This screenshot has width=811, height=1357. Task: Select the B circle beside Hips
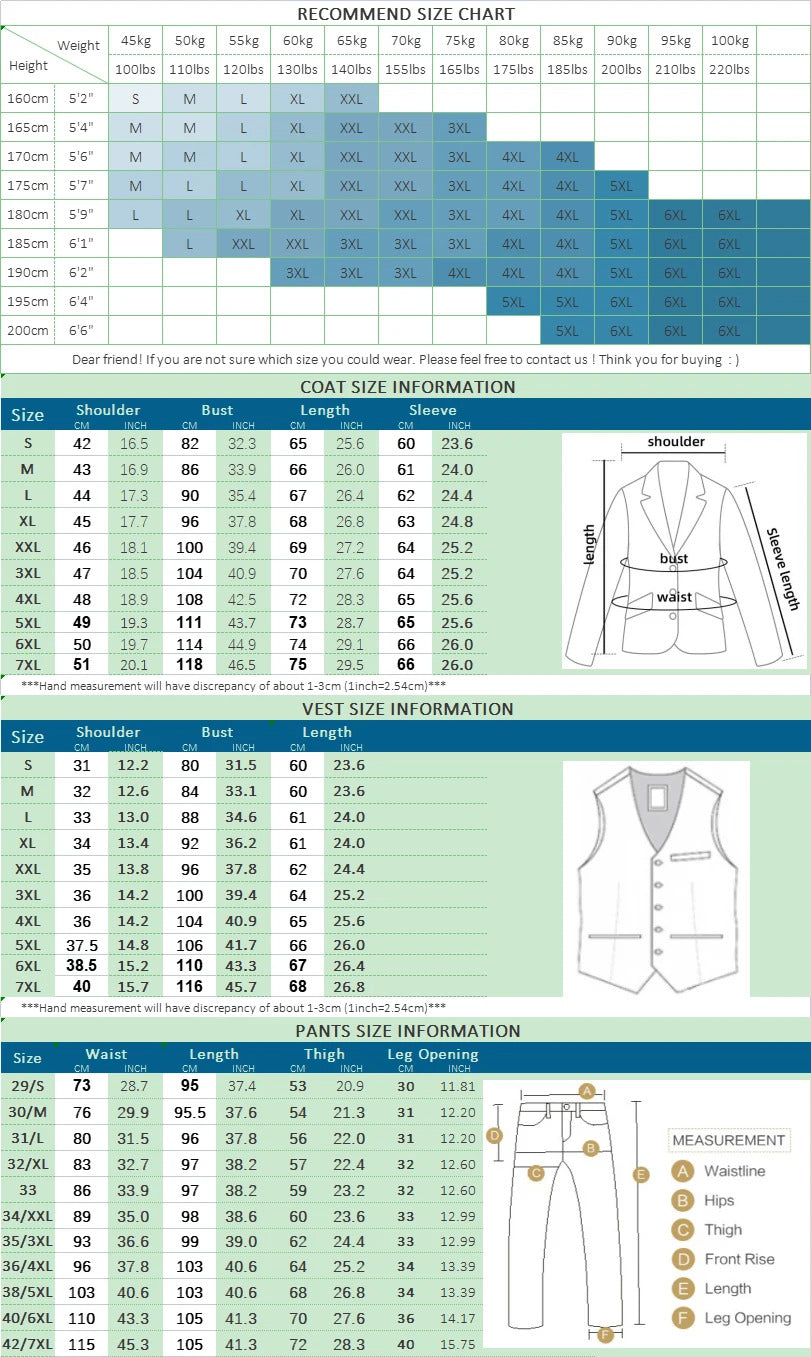pos(683,1201)
